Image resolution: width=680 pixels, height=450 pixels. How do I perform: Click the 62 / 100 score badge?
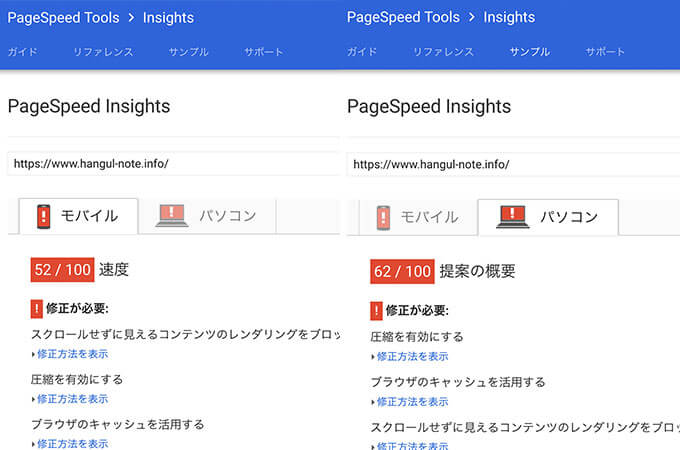tap(402, 272)
